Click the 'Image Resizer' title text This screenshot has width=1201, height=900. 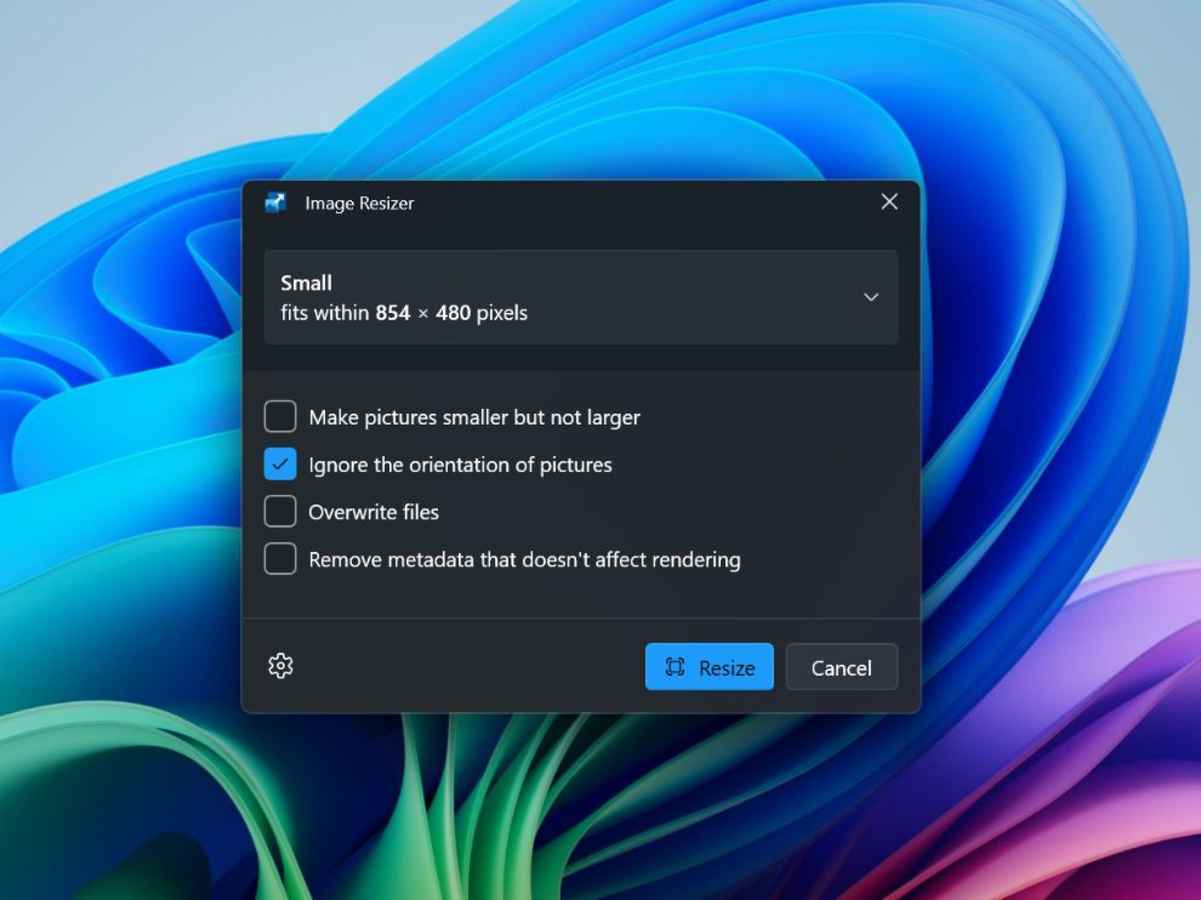(x=359, y=203)
